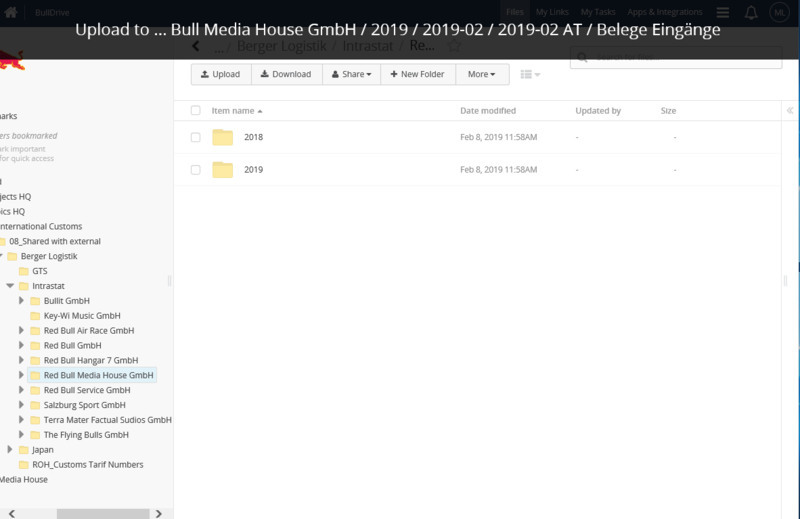800x519 pixels.
Task: Tick the checkbox for folder 2018
Action: pos(195,137)
